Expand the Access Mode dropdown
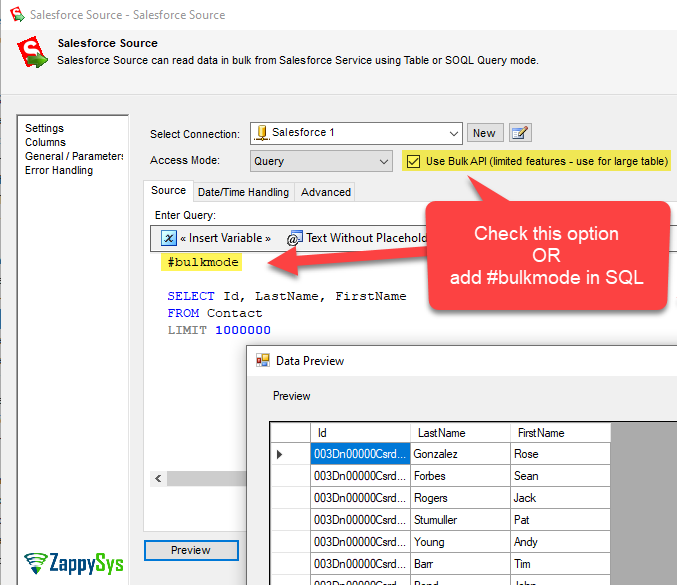Image resolution: width=677 pixels, height=585 pixels. (384, 161)
